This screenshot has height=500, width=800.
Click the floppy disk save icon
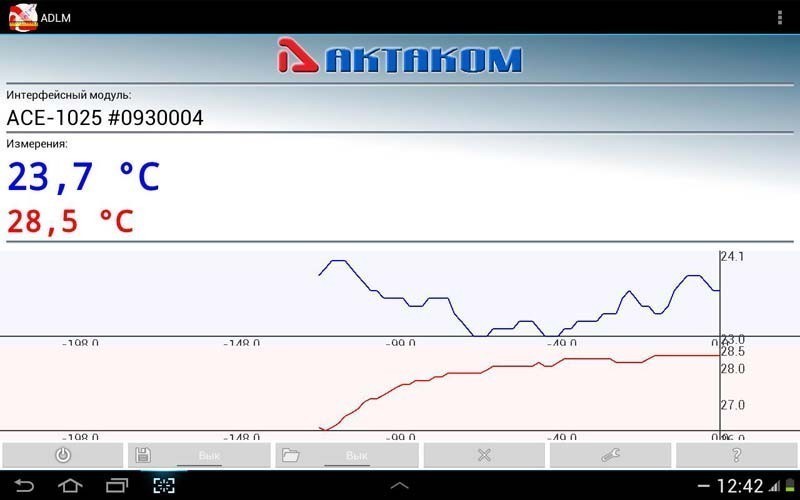143,455
